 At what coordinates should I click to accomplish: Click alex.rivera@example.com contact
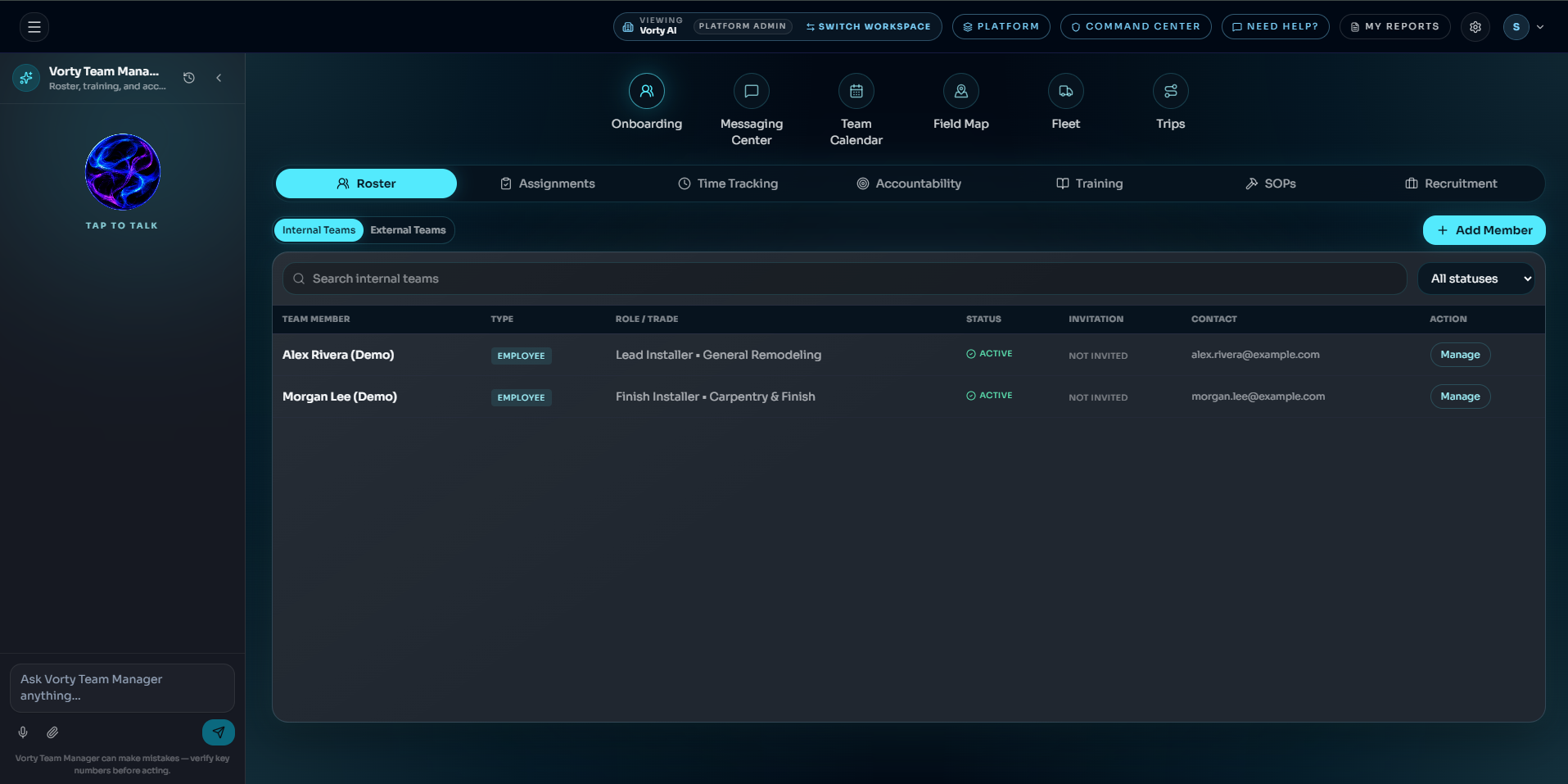tap(1255, 355)
